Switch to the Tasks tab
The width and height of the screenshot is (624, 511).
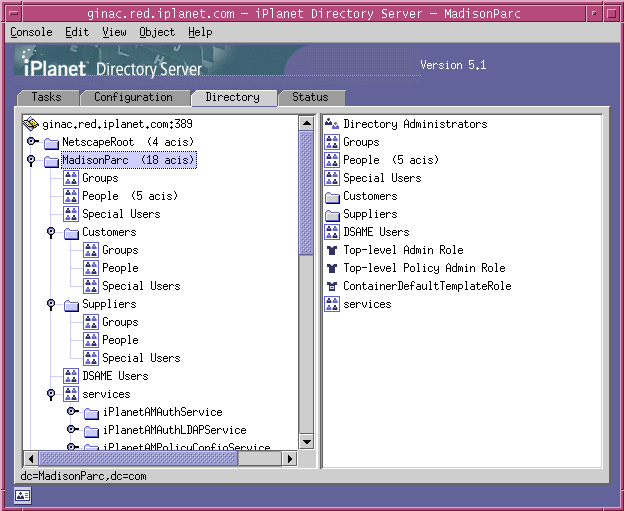point(47,98)
